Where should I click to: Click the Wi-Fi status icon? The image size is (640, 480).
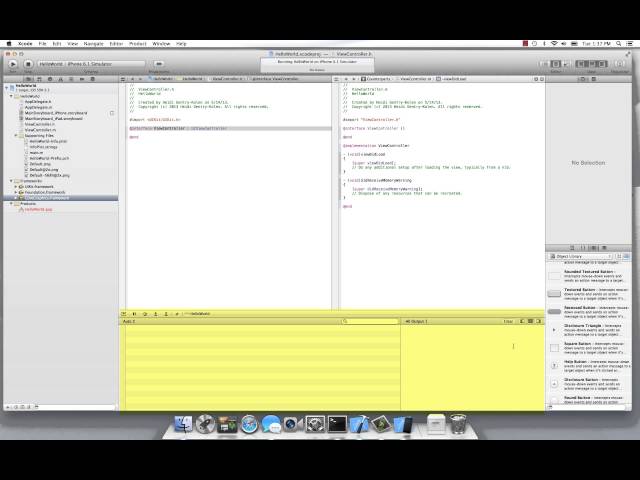click(554, 44)
